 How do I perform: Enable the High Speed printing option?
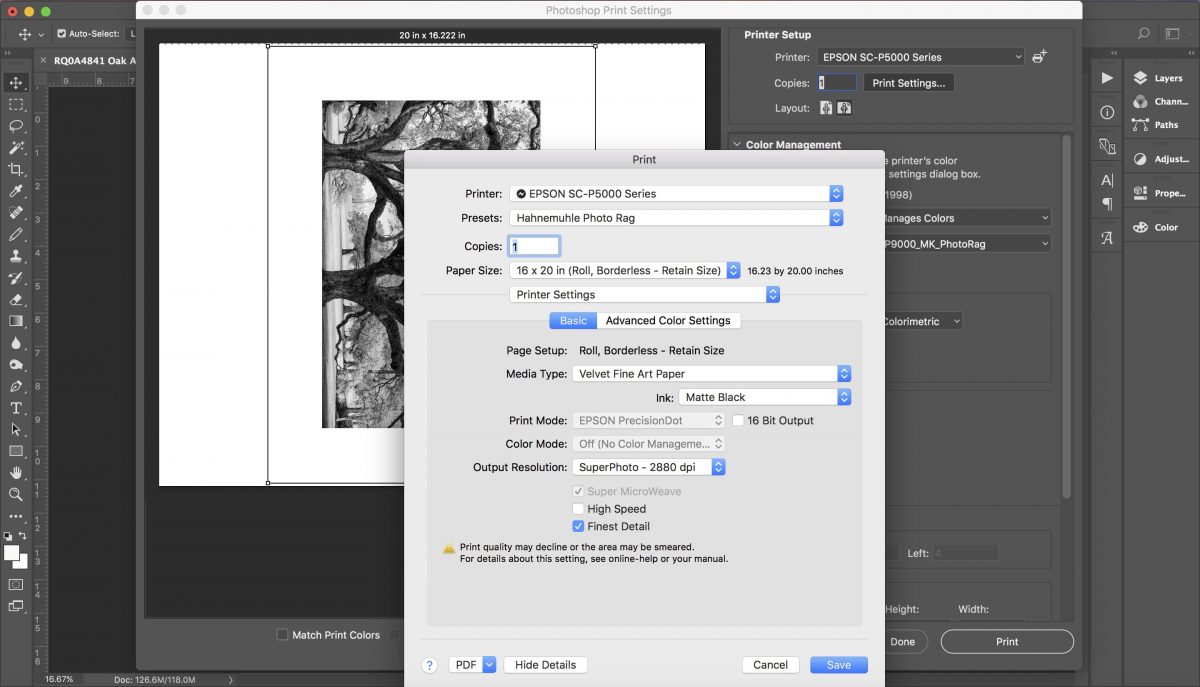tap(578, 509)
